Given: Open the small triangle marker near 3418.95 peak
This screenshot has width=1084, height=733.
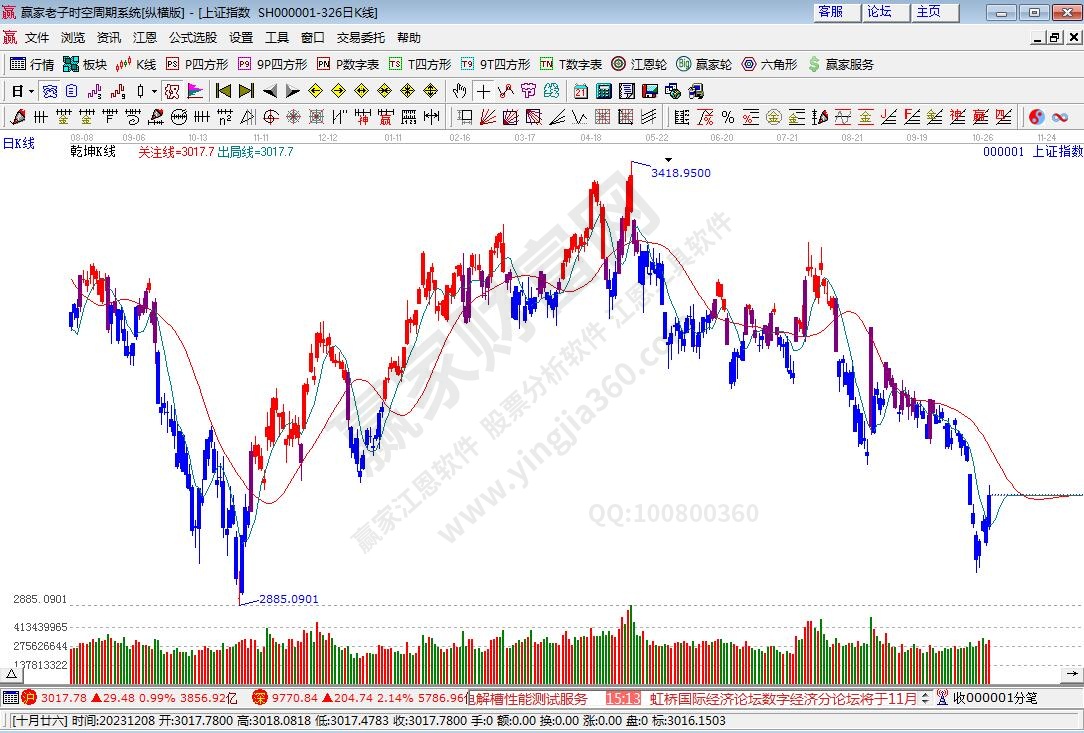Looking at the screenshot, I should 669,160.
